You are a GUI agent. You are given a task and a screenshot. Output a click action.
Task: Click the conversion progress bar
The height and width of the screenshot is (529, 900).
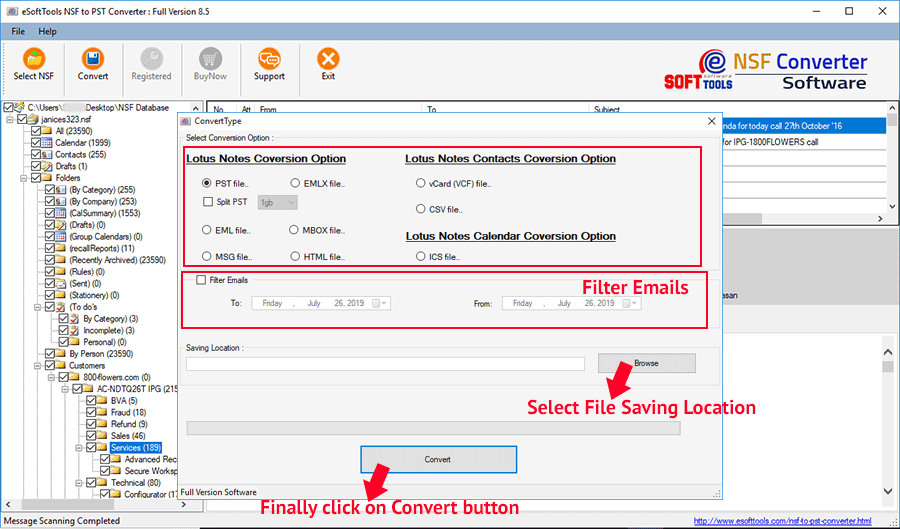point(433,428)
